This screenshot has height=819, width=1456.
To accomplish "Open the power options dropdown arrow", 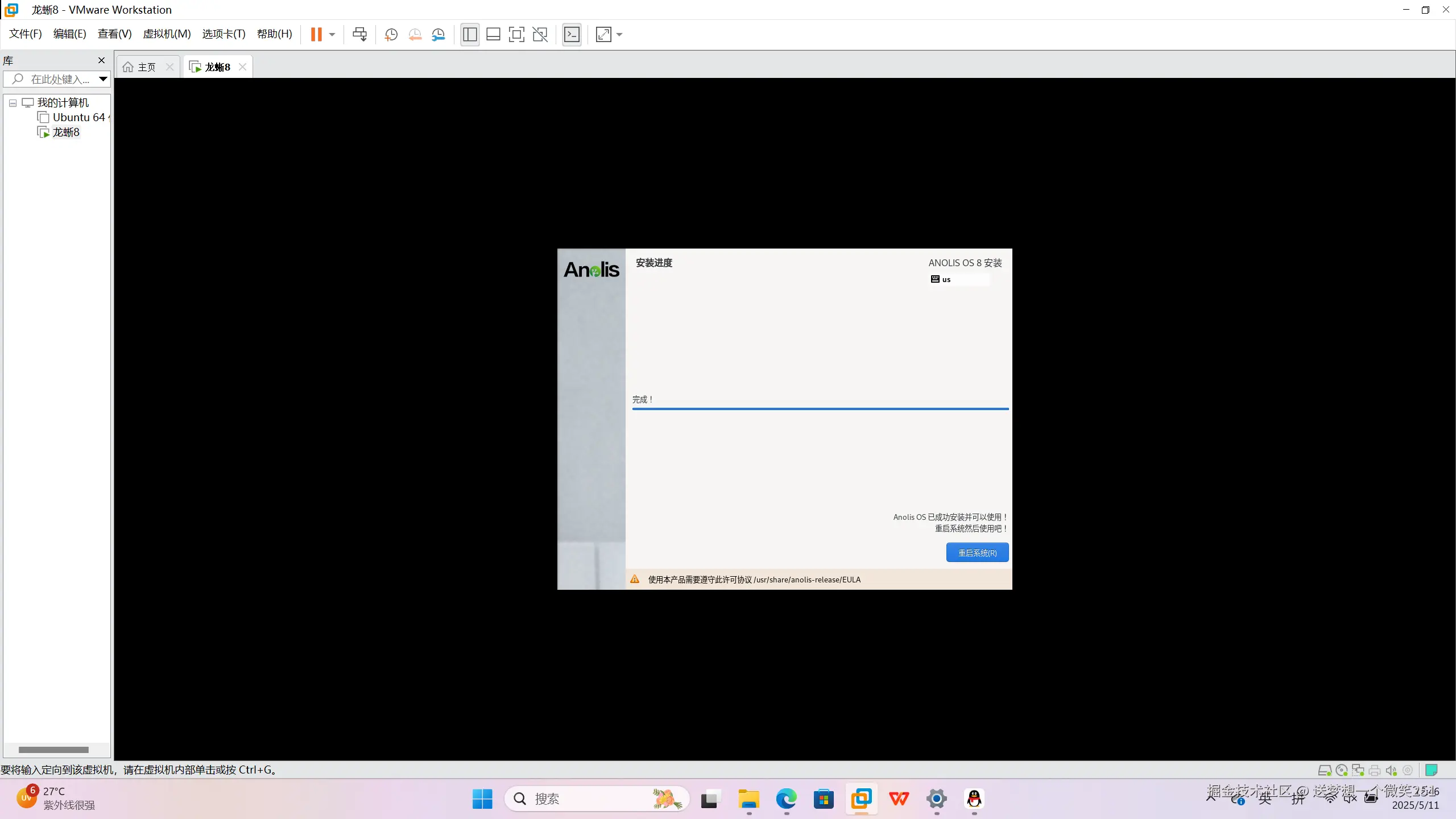I will pos(332,34).
